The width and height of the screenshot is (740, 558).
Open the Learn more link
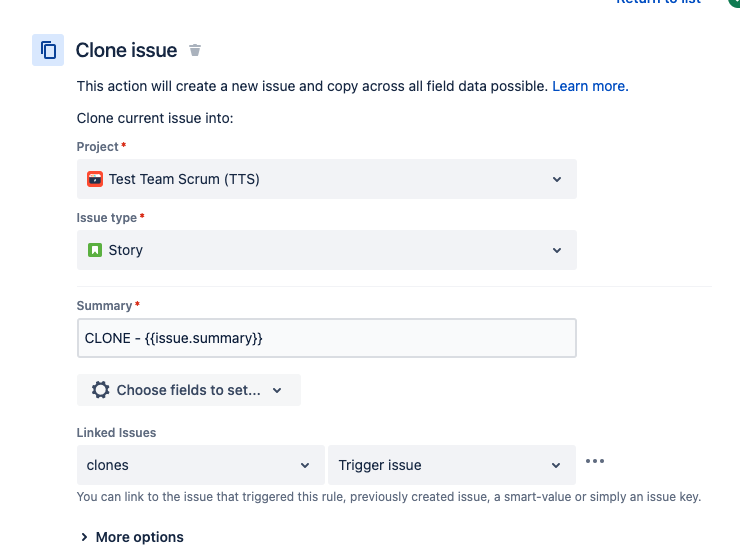590,86
